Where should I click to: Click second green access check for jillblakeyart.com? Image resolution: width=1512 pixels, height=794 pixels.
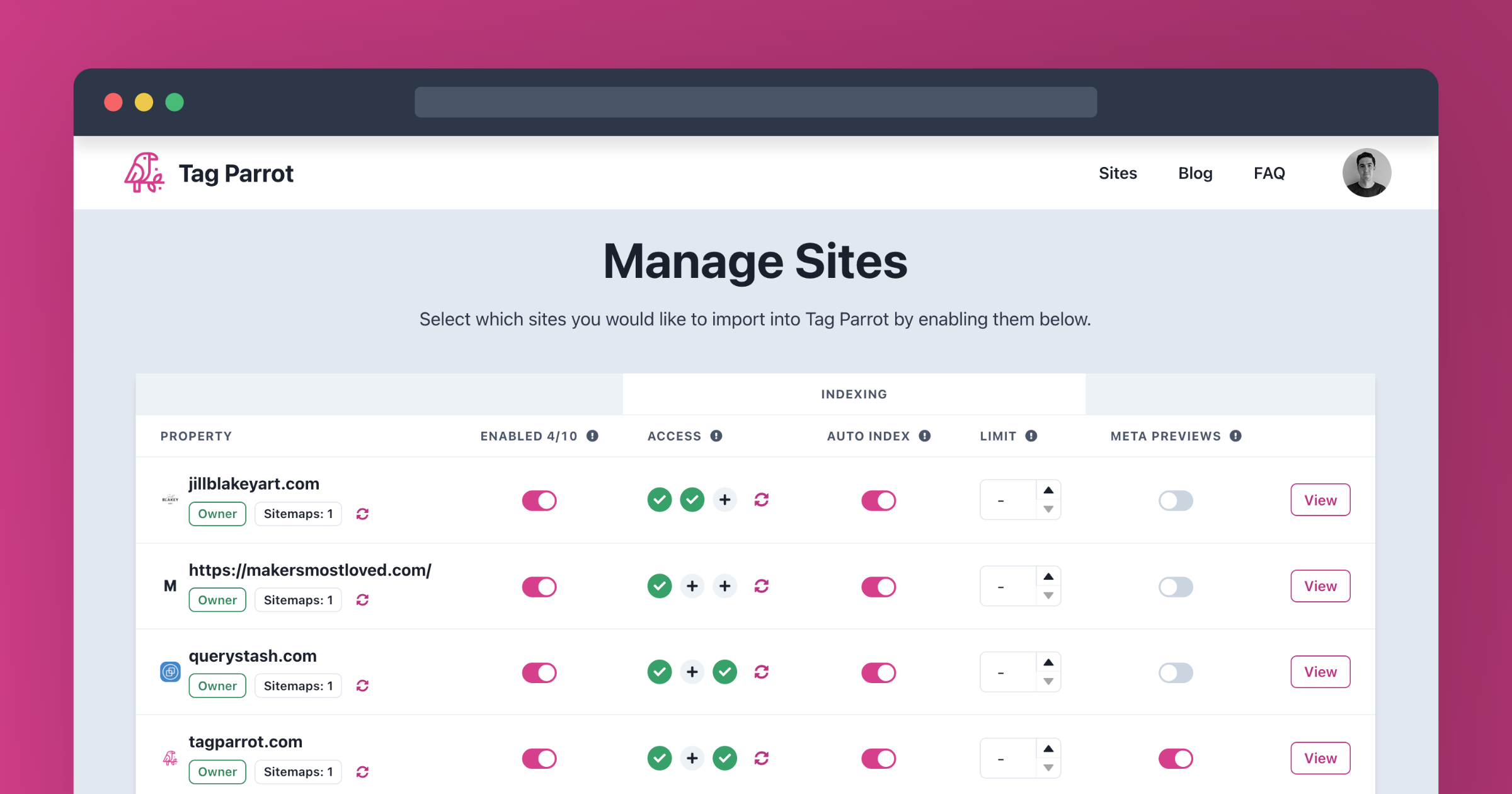click(692, 500)
